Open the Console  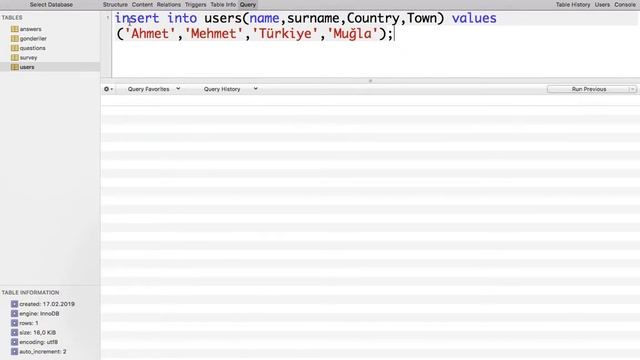point(625,4)
